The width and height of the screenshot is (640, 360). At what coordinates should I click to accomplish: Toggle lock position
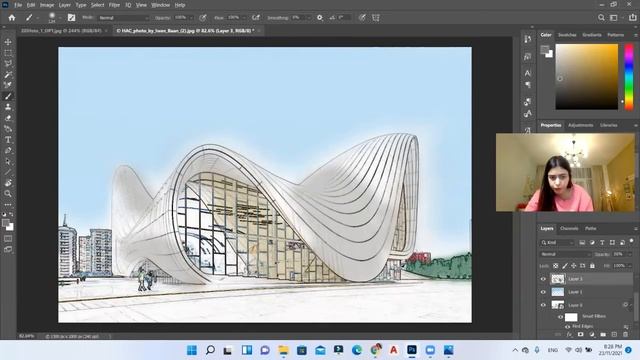click(573, 266)
